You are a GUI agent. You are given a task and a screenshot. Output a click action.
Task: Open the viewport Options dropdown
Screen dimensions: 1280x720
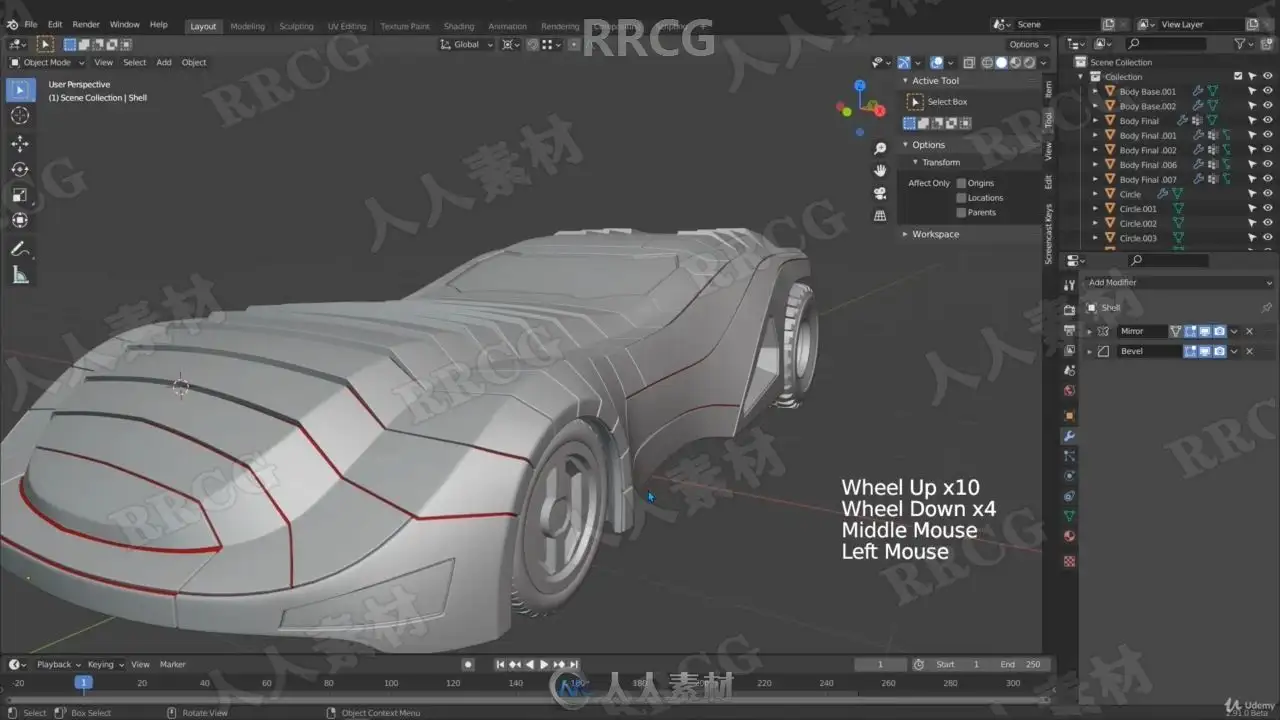(x=1029, y=44)
